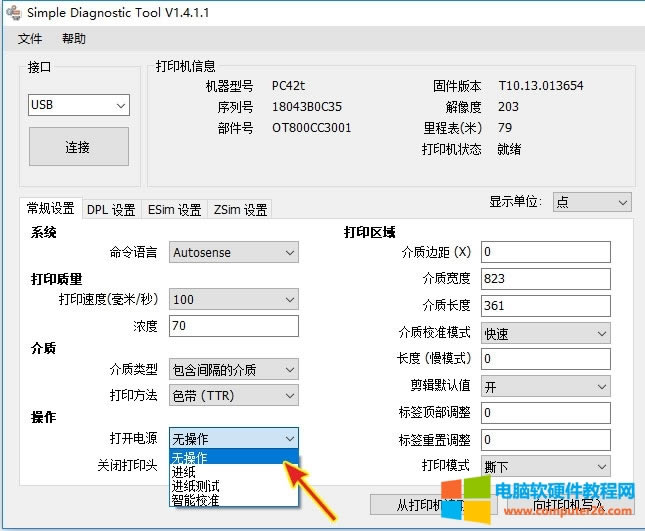Open the 帮助 menu
Screen dimensions: 645x531
tap(74, 39)
